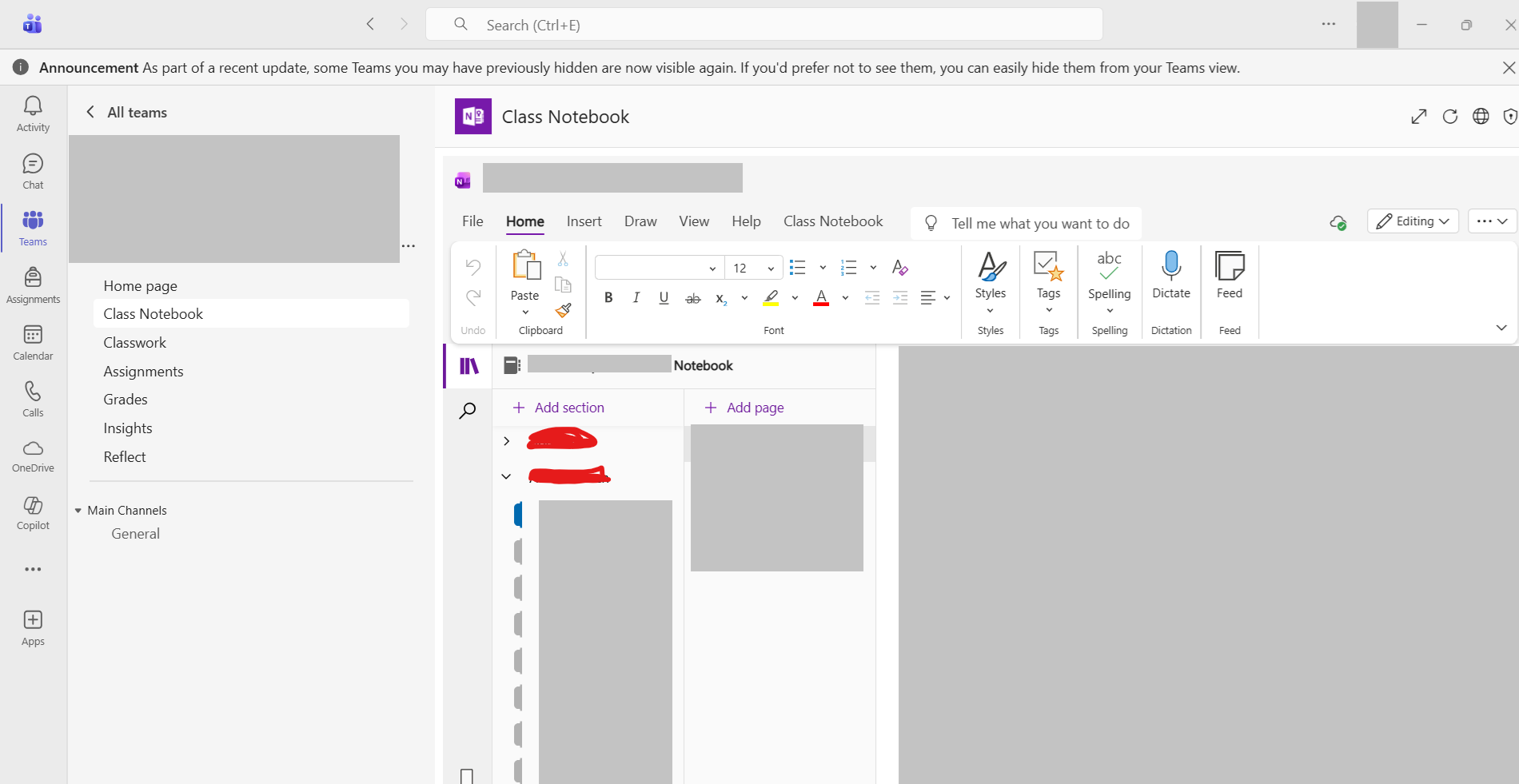The image size is (1519, 784).
Task: Open the font color picker arrow
Action: (845, 298)
